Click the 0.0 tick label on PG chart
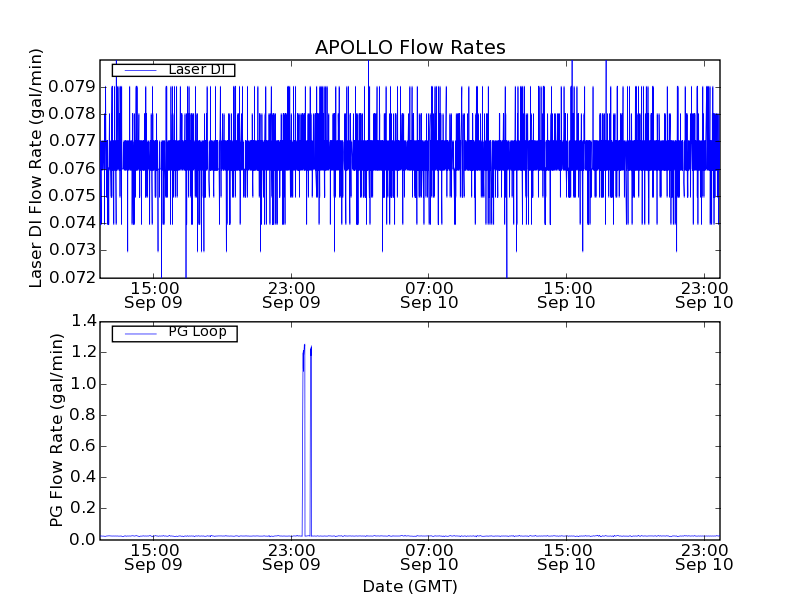800x600 pixels. [x=83, y=539]
